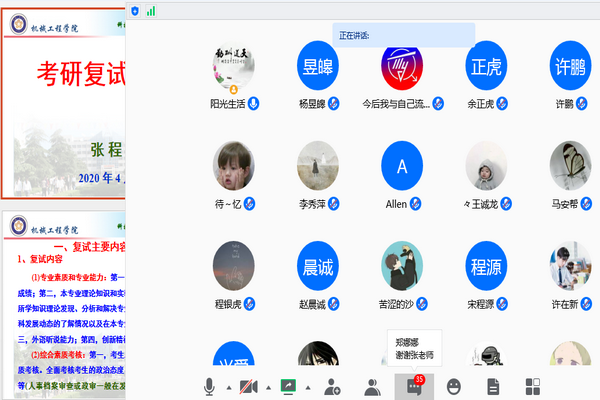This screenshot has height=400, width=600.
Task: Mute the microphone in the bottom toolbar
Action: point(210,385)
